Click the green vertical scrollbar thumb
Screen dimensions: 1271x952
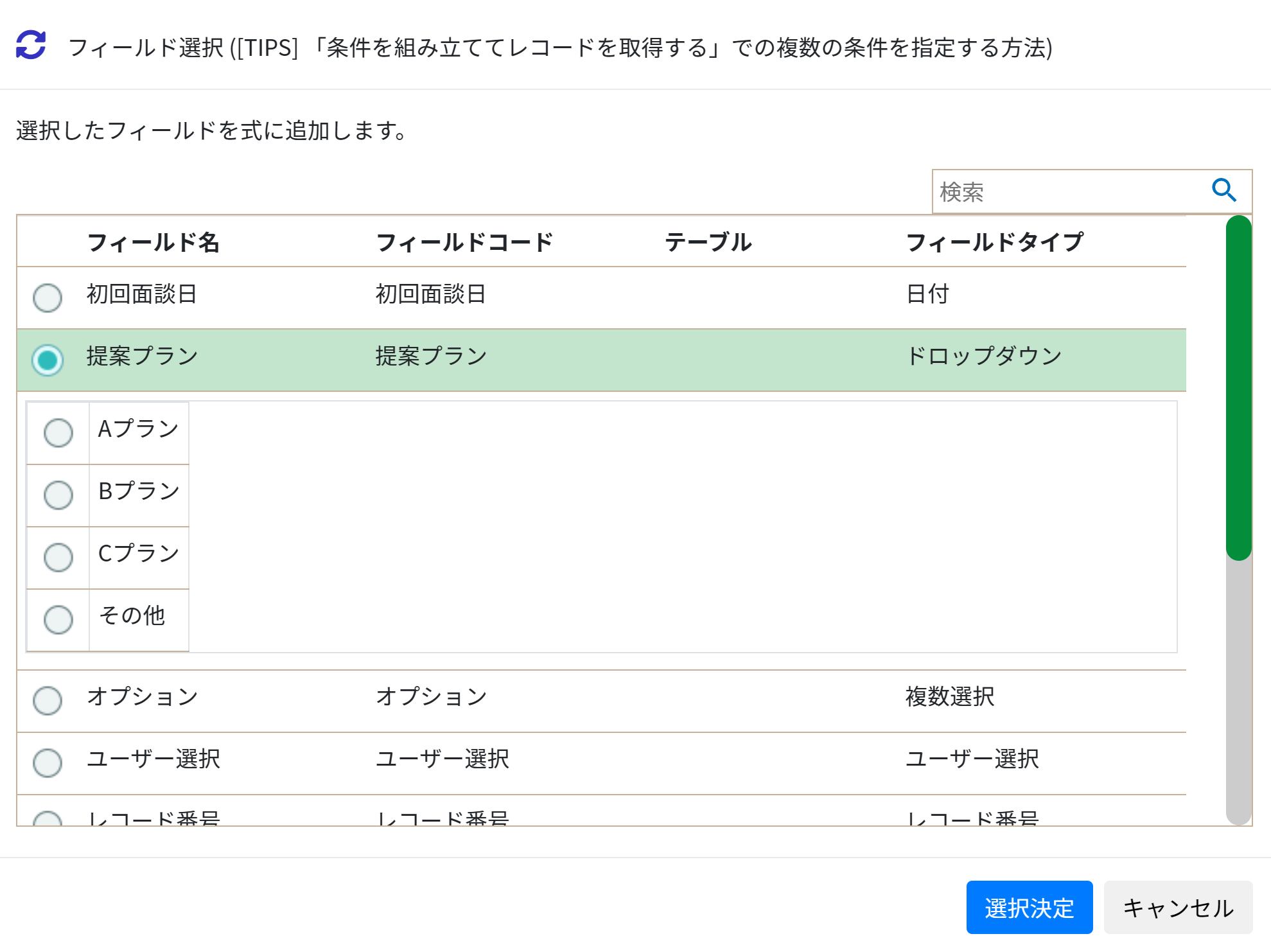pos(1238,388)
